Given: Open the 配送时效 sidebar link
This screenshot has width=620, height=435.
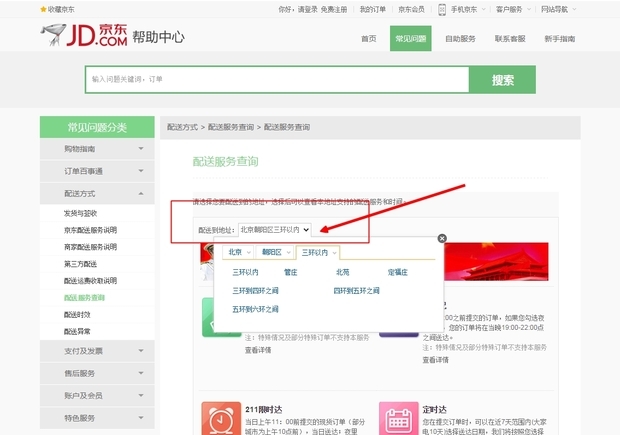Looking at the screenshot, I should 78,314.
